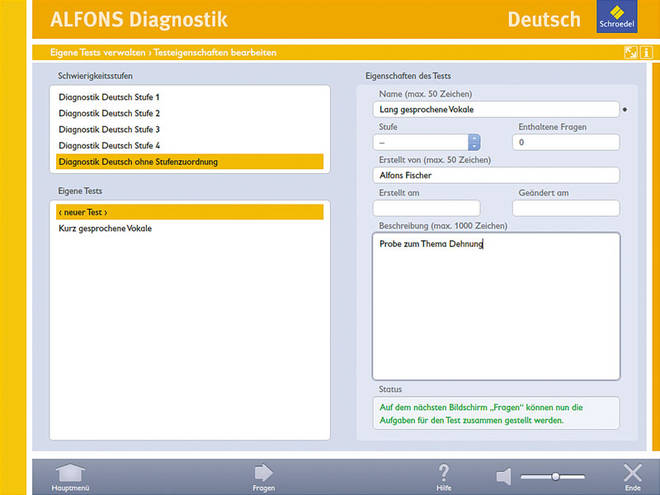Click the Enthaltene Fragen field
Viewport: 660px width, 495px height.
point(566,142)
